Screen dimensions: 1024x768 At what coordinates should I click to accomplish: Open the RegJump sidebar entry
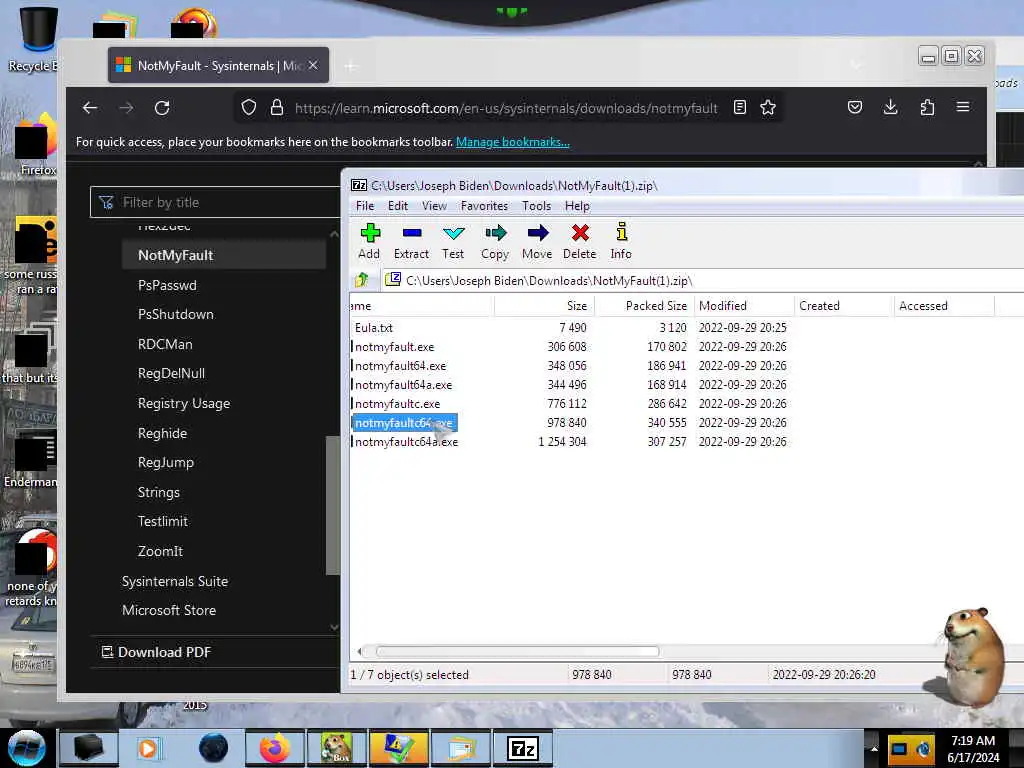(x=166, y=462)
